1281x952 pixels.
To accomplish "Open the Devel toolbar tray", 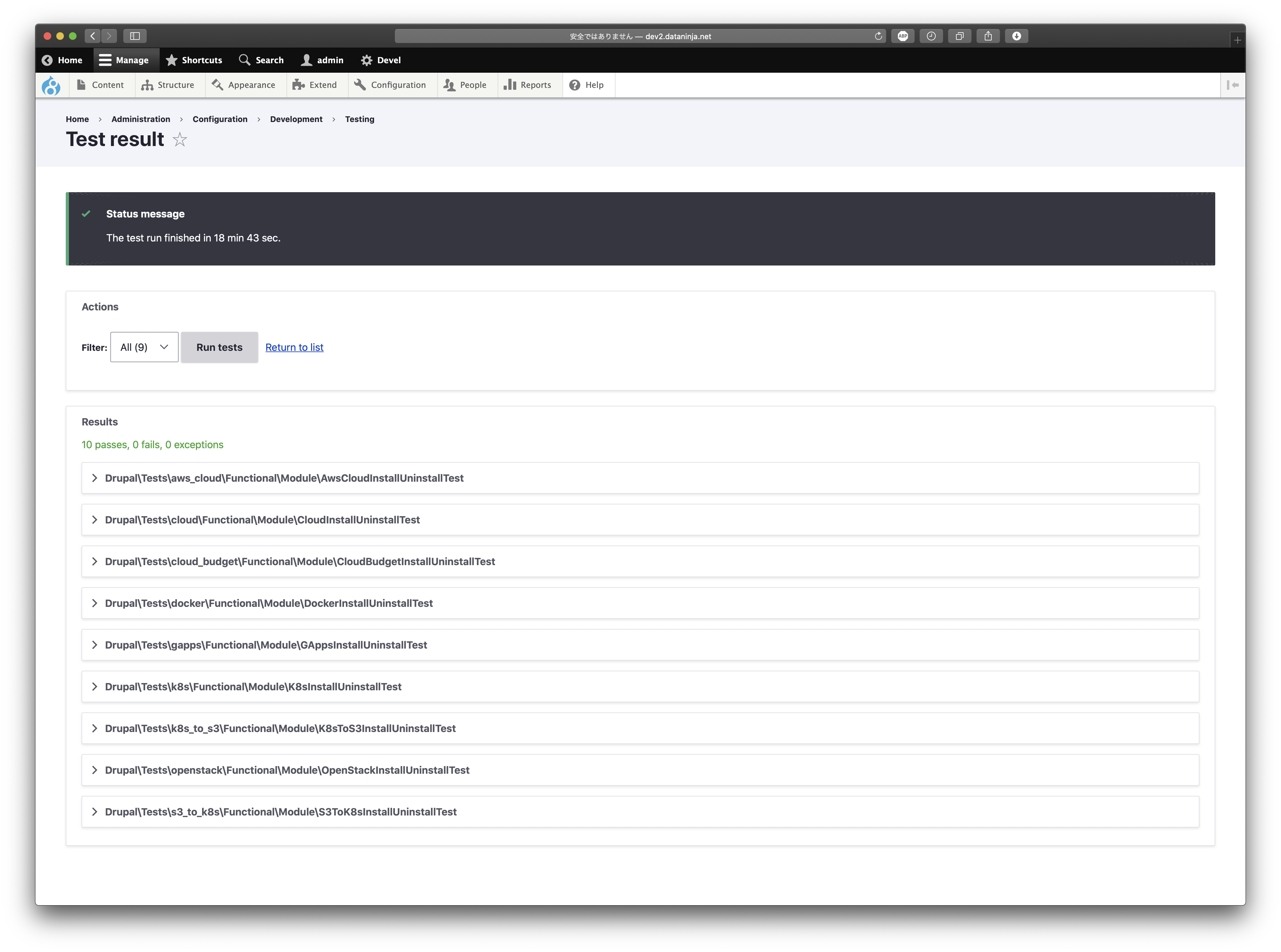I will click(380, 60).
